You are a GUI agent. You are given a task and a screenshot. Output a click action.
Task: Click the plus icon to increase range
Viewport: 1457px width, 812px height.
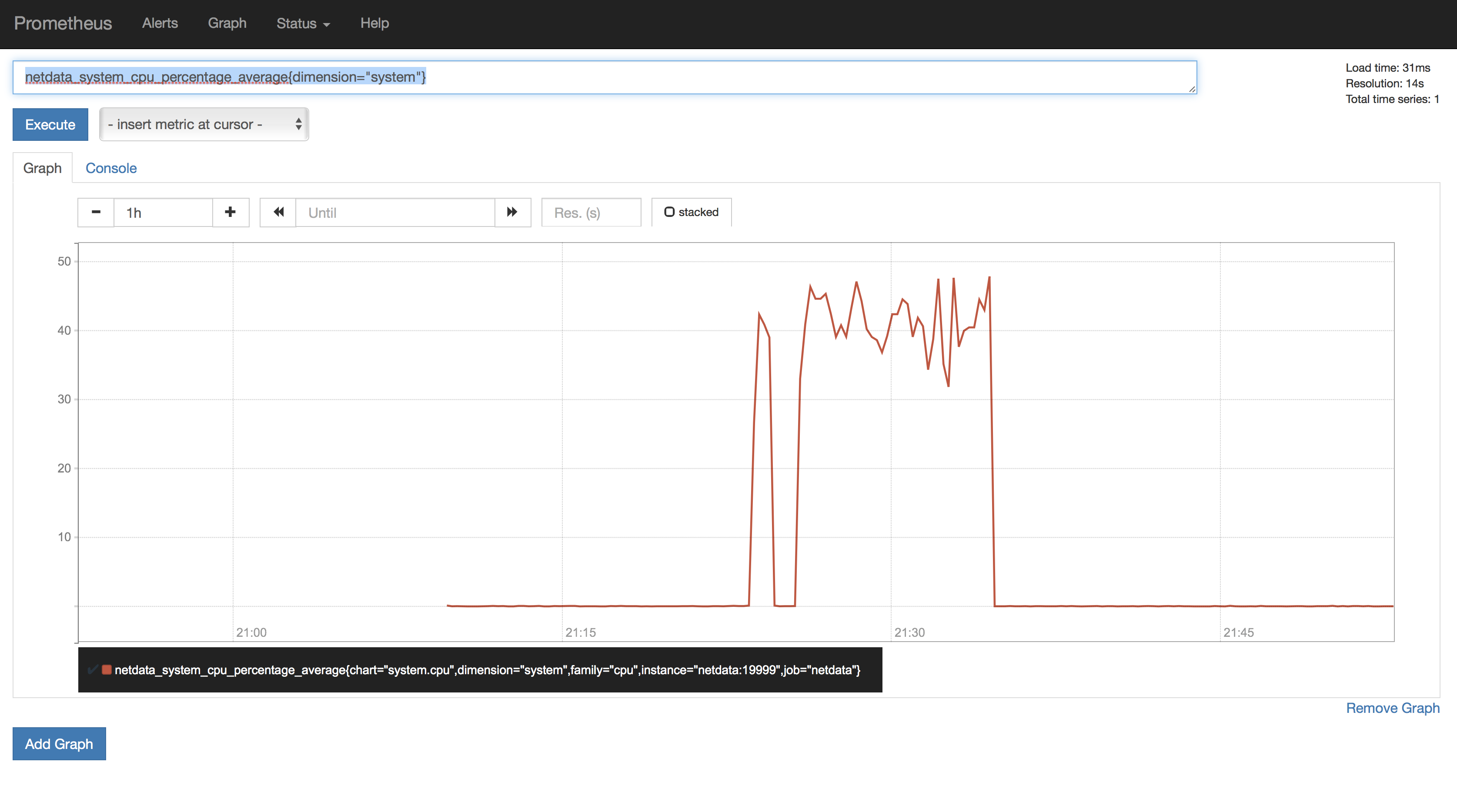[x=230, y=212]
